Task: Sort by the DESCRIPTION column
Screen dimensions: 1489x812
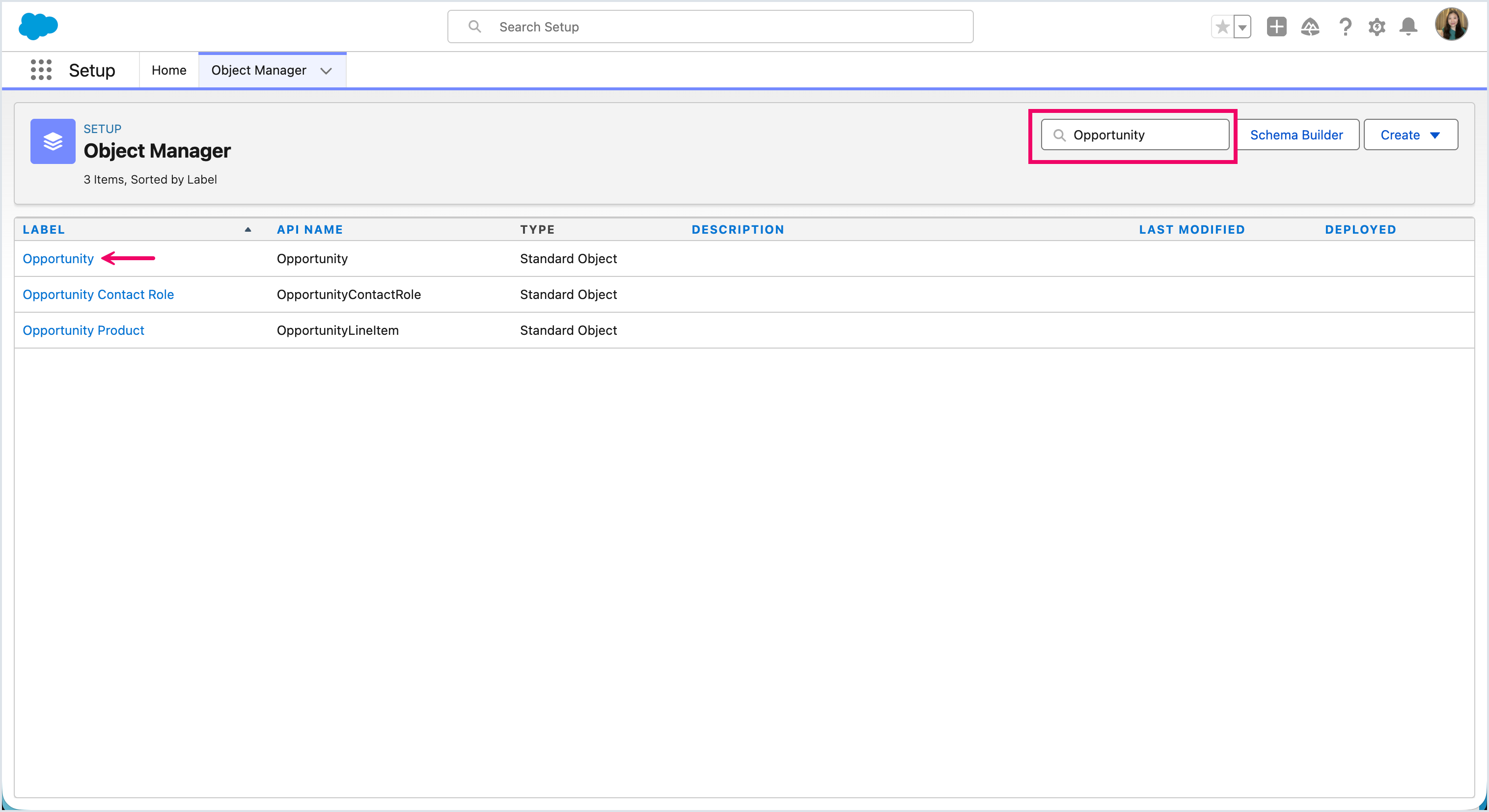Action: 738,229
